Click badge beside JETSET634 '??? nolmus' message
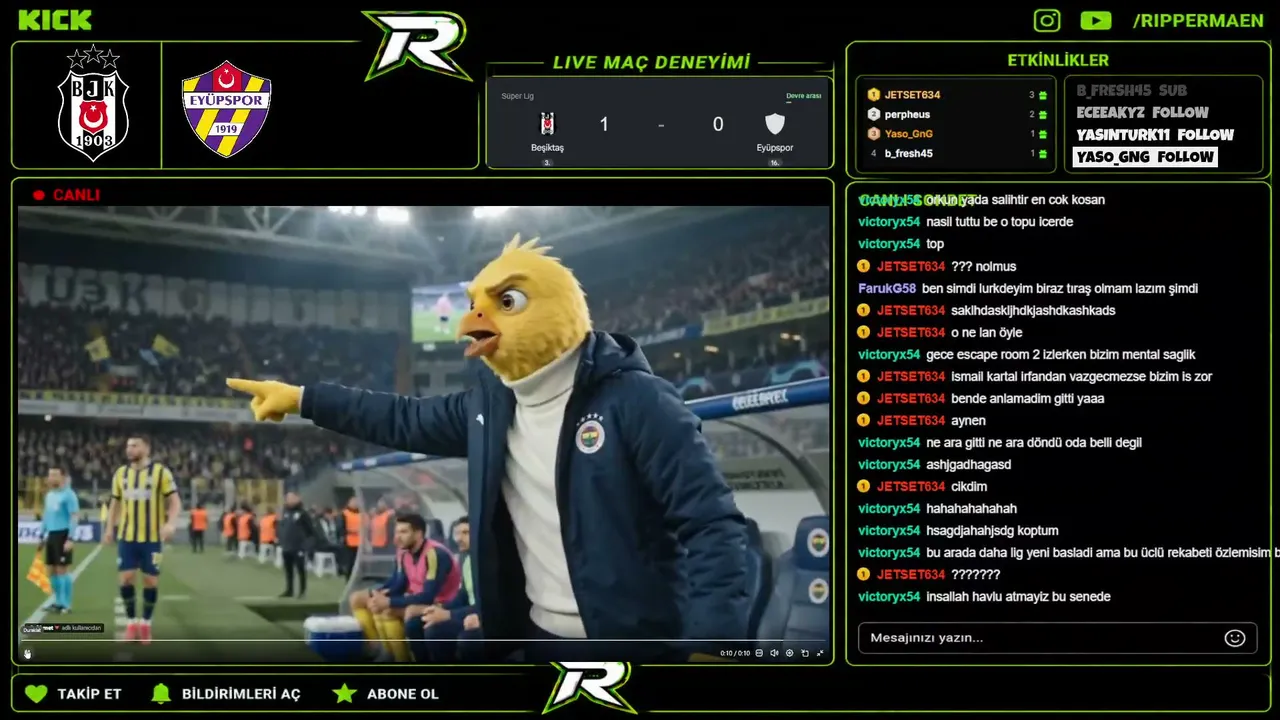The height and width of the screenshot is (720, 1280). [x=864, y=266]
